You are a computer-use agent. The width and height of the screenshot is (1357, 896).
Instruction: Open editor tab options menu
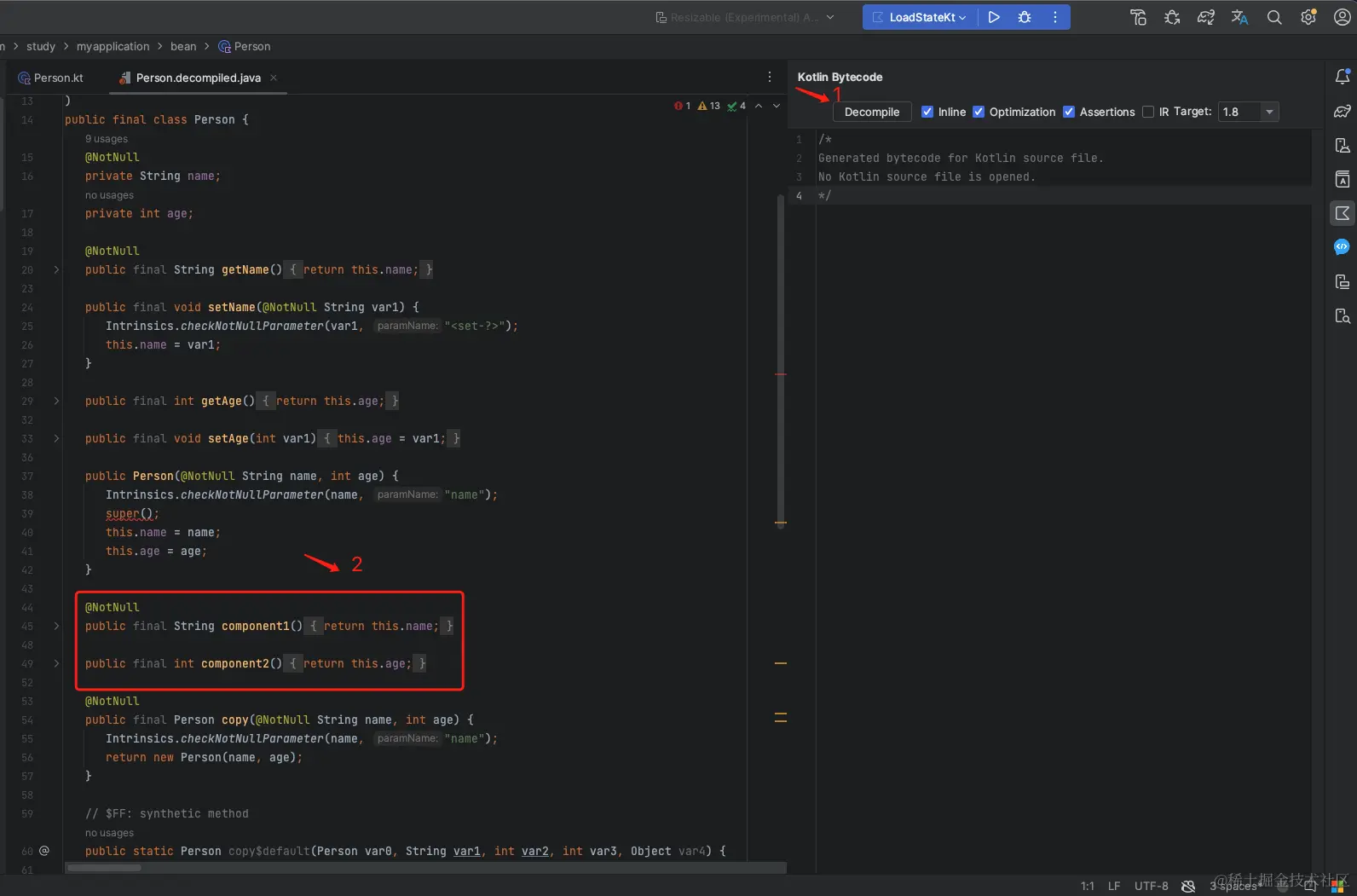[x=770, y=77]
